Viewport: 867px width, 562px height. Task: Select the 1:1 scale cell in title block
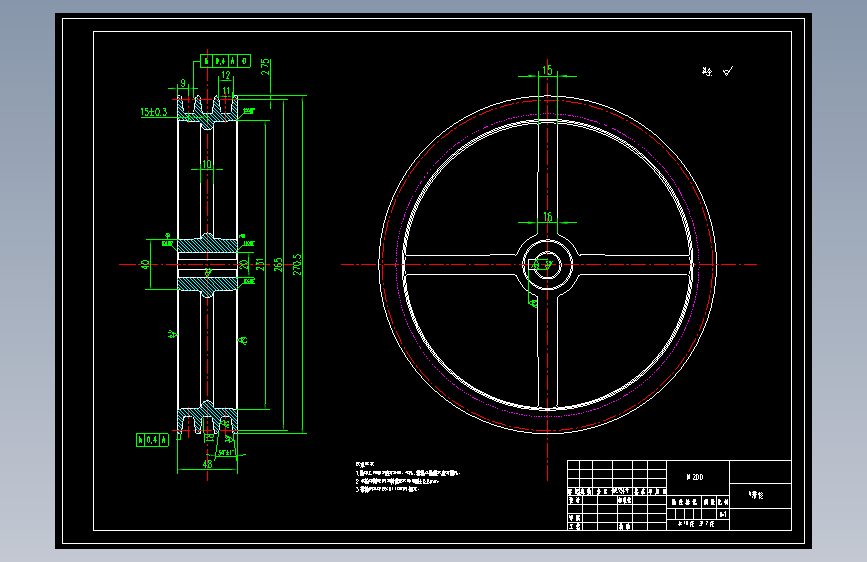tap(723, 514)
